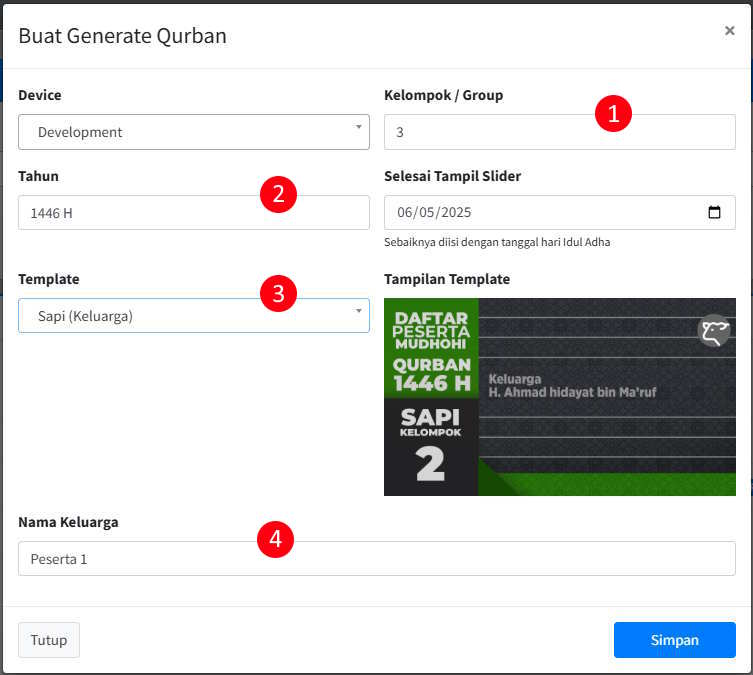Open the calendar date picker icon
Viewport: 753px width, 675px height.
714,212
